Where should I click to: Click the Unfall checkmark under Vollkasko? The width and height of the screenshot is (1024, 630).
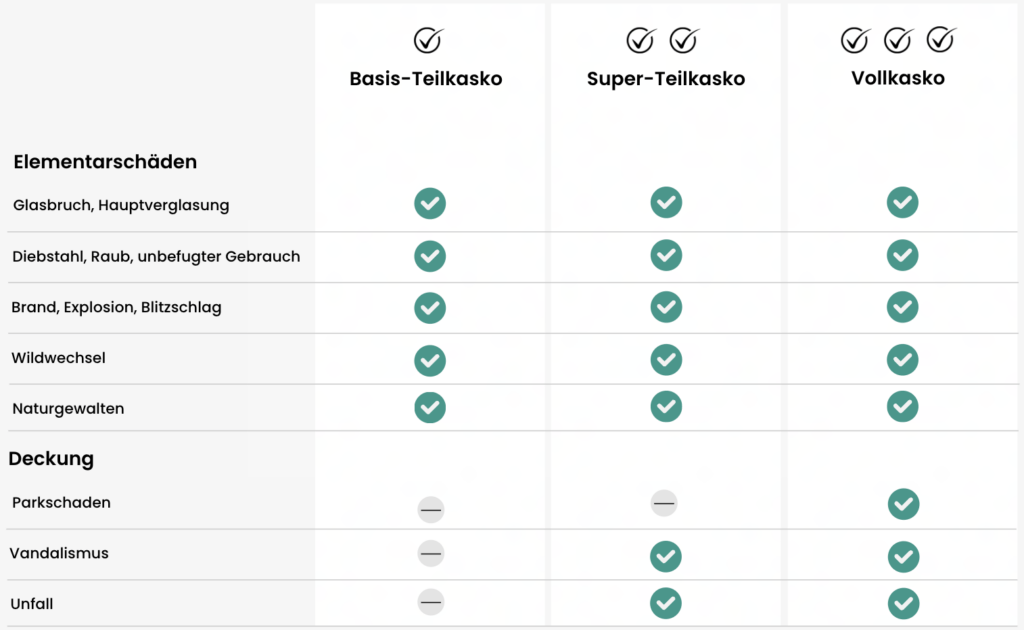point(904,604)
